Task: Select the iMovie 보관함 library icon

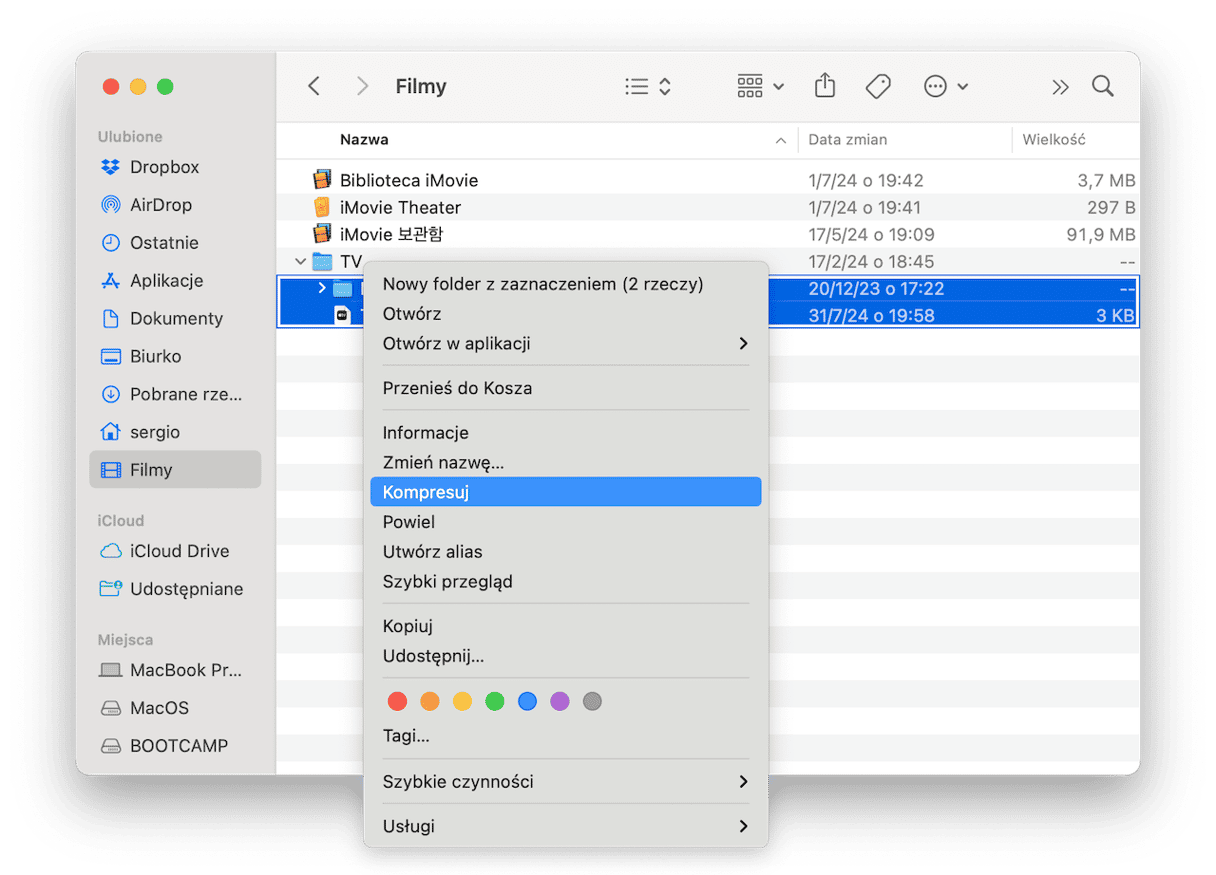Action: (x=321, y=234)
